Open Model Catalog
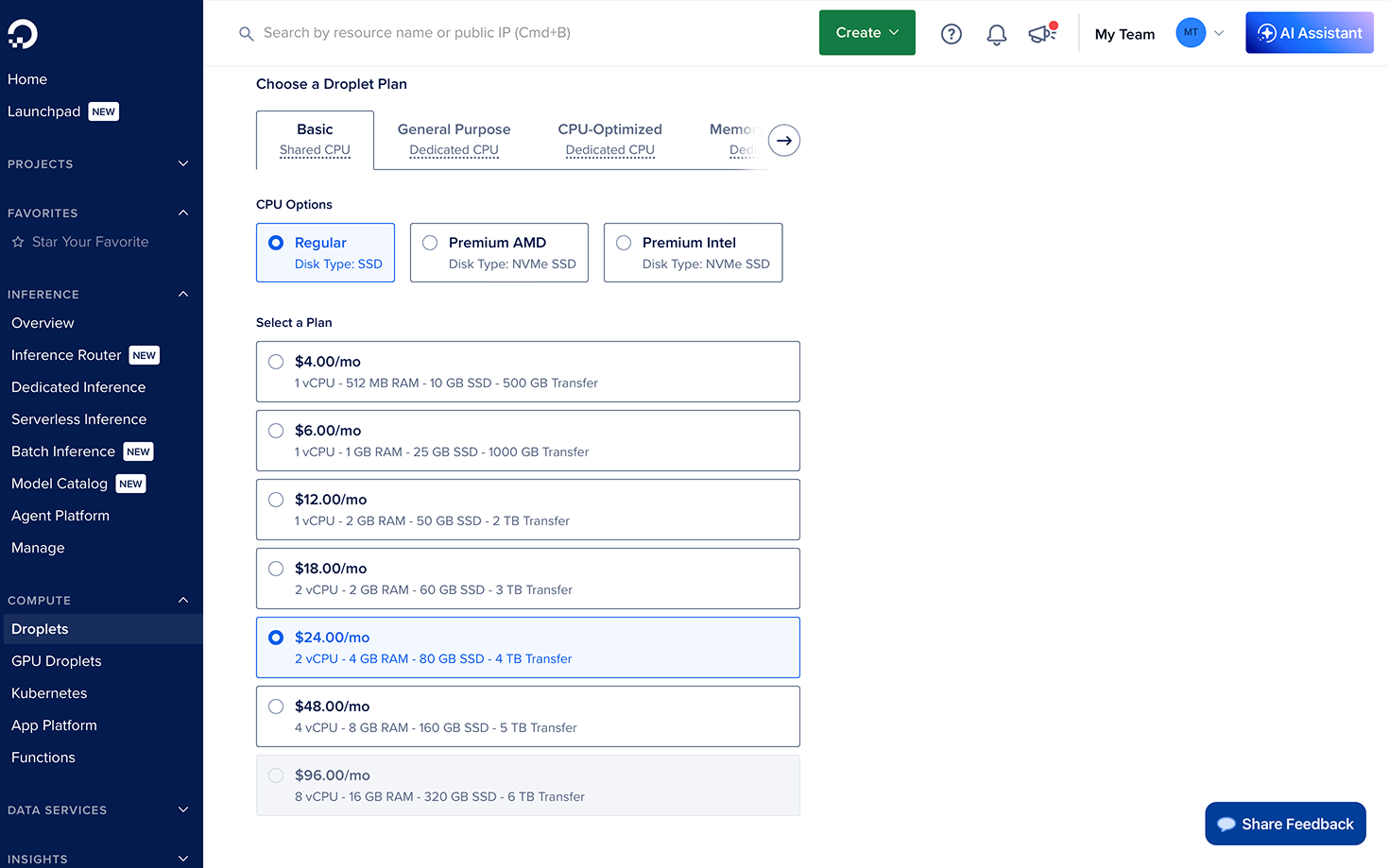The image size is (1389, 868). (x=60, y=484)
